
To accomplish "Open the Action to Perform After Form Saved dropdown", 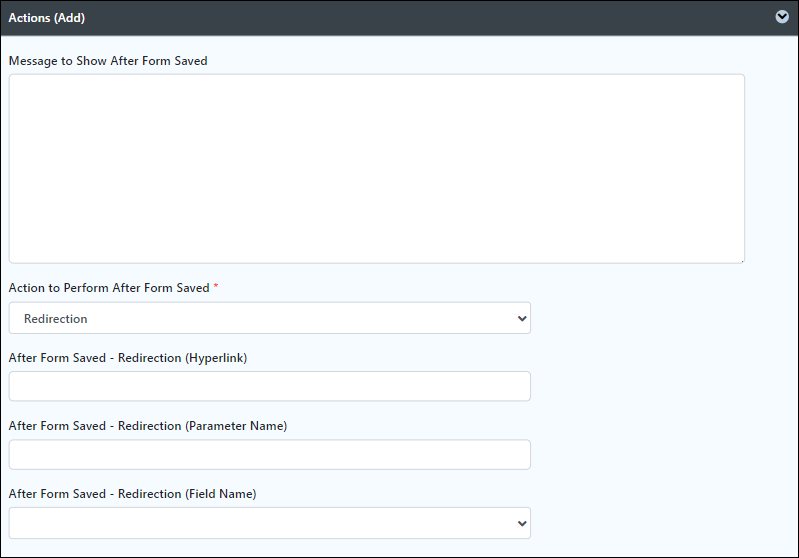I will tap(270, 318).
